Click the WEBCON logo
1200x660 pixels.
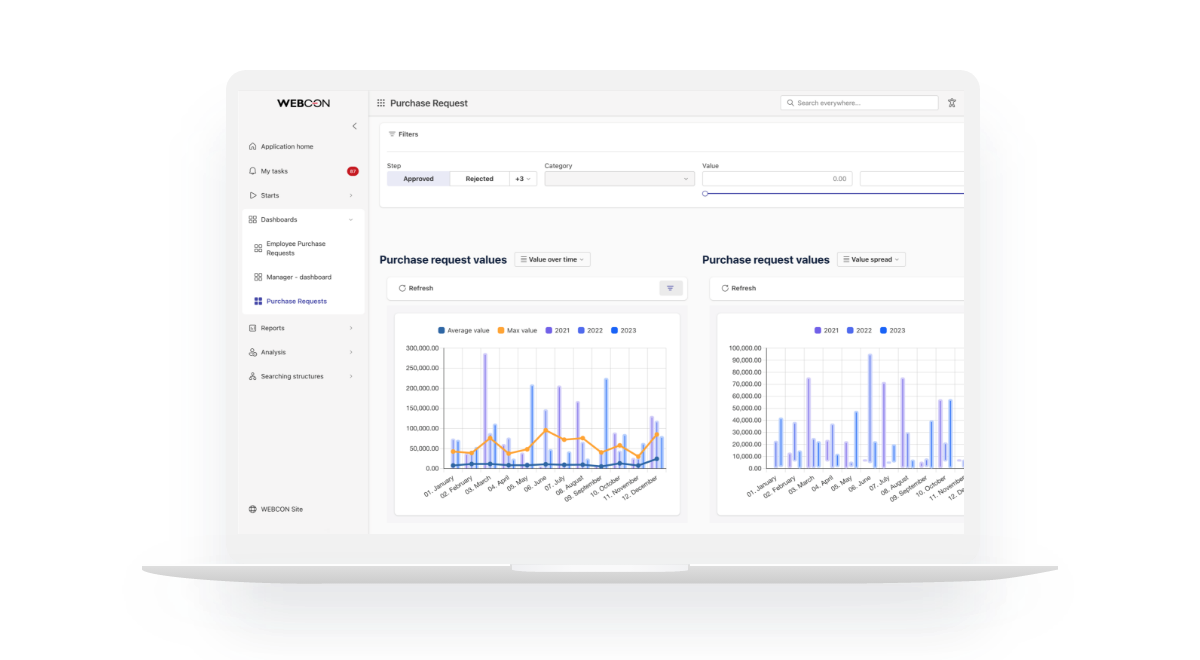pyautogui.click(x=303, y=103)
